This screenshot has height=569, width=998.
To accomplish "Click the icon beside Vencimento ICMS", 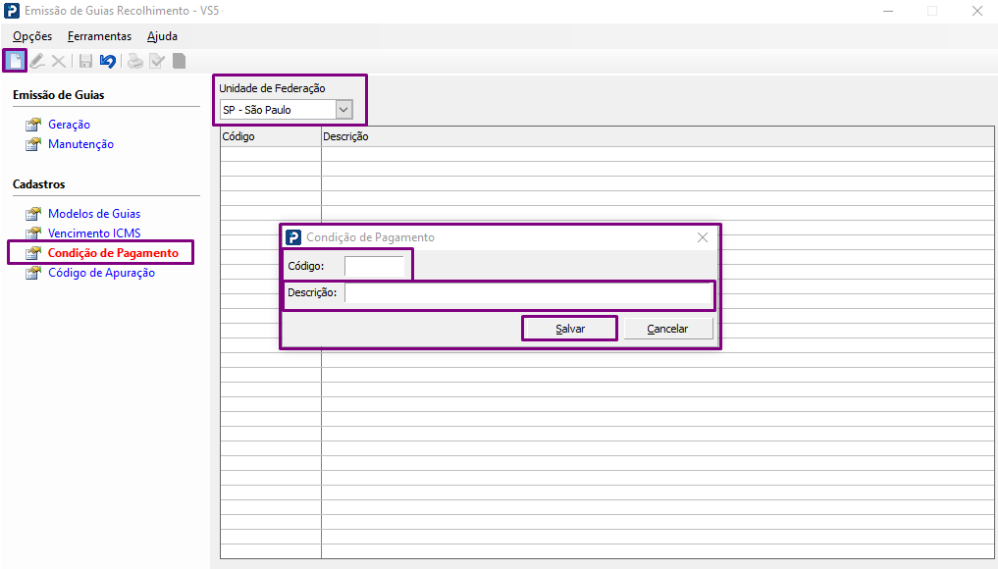I will [33, 234].
